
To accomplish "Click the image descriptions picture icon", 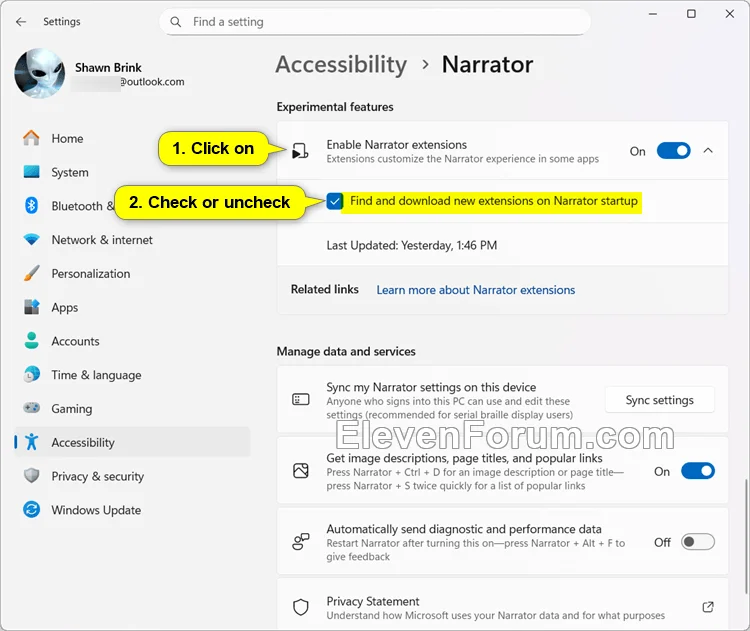I will (301, 471).
